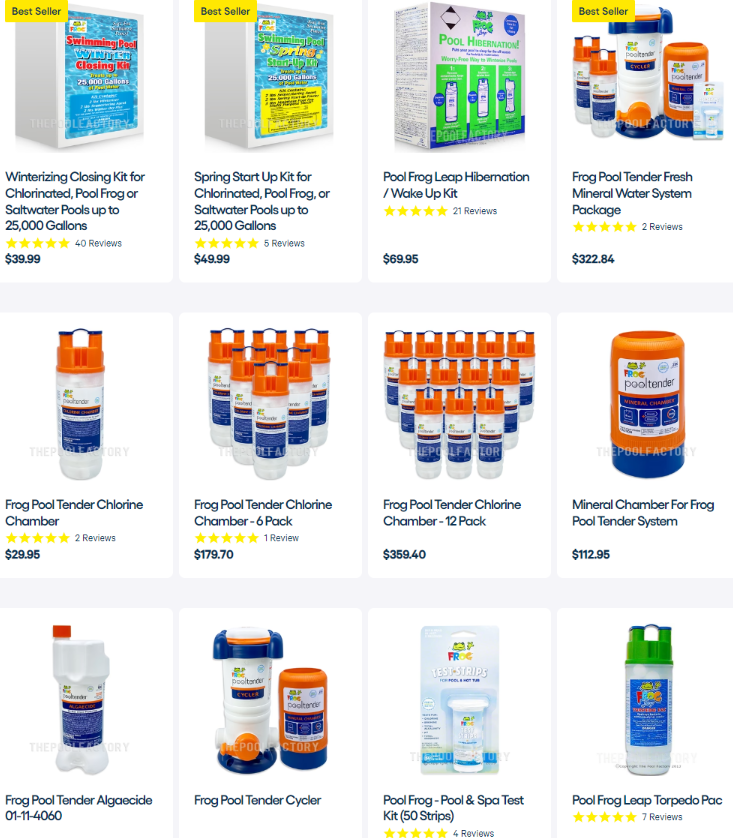Click the orange Mineral Chamber product image
This screenshot has width=733, height=838.
pyautogui.click(x=648, y=404)
